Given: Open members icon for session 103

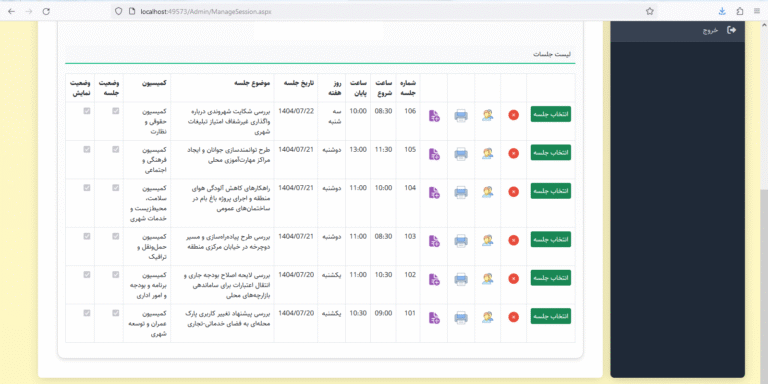Looking at the screenshot, I should tap(487, 240).
